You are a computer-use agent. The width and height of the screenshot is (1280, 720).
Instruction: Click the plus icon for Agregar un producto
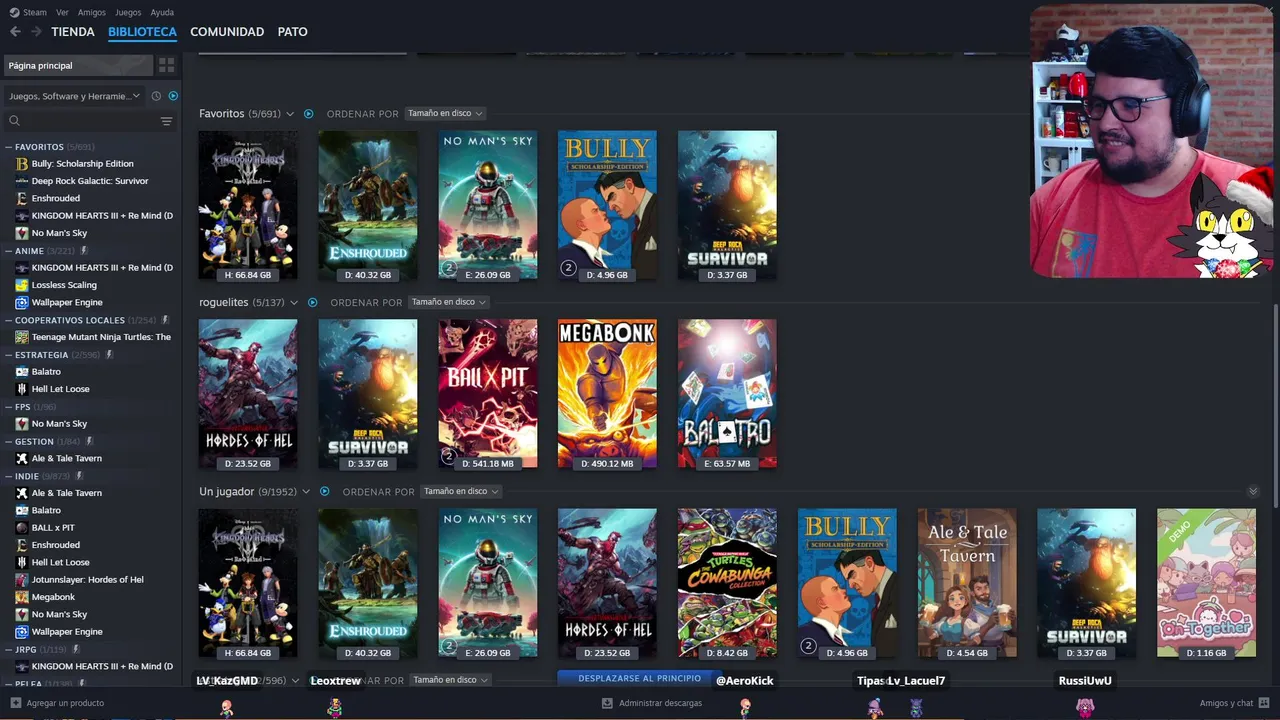pyautogui.click(x=15, y=703)
